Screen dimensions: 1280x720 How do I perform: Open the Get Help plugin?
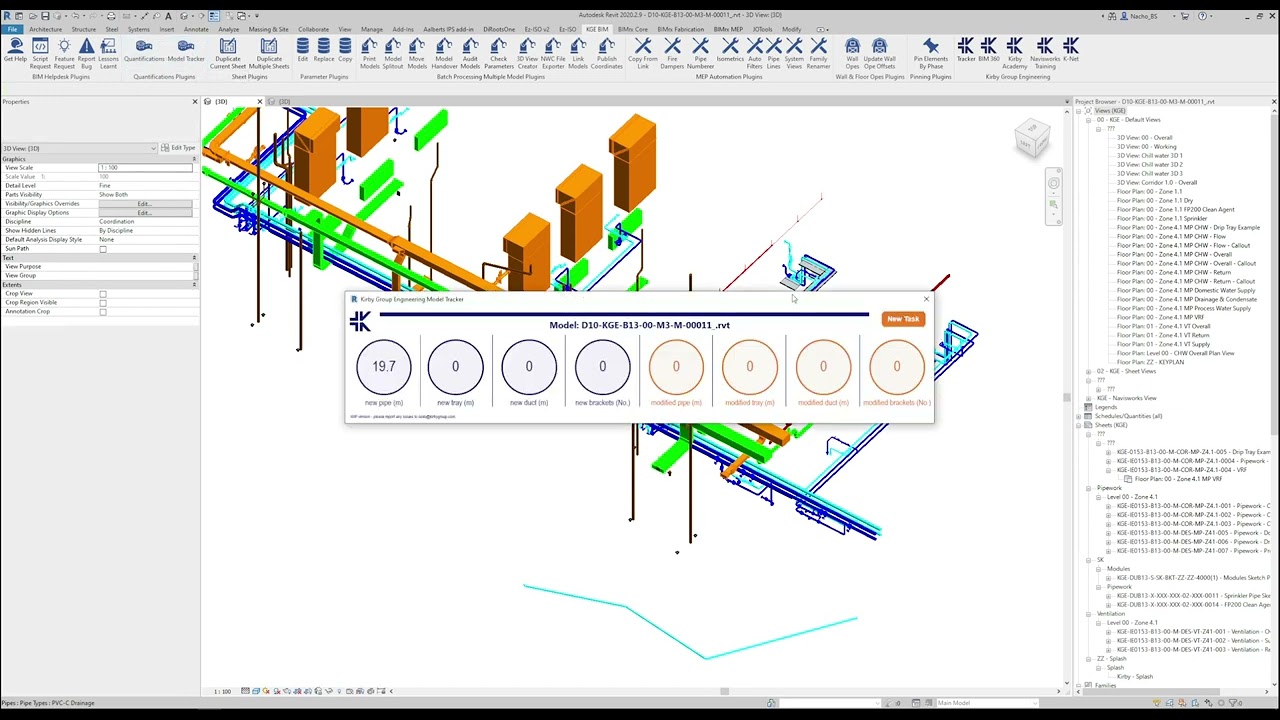[x=15, y=52]
